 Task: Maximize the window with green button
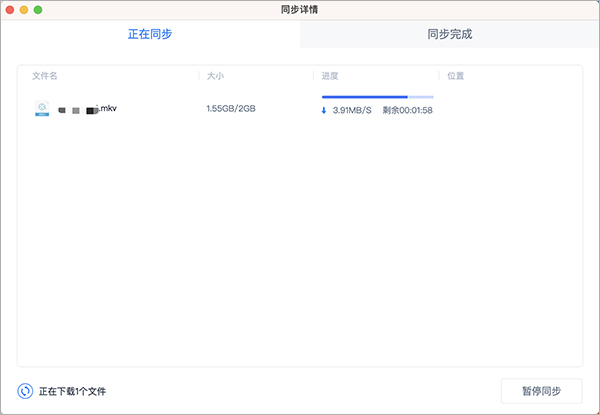pyautogui.click(x=38, y=10)
